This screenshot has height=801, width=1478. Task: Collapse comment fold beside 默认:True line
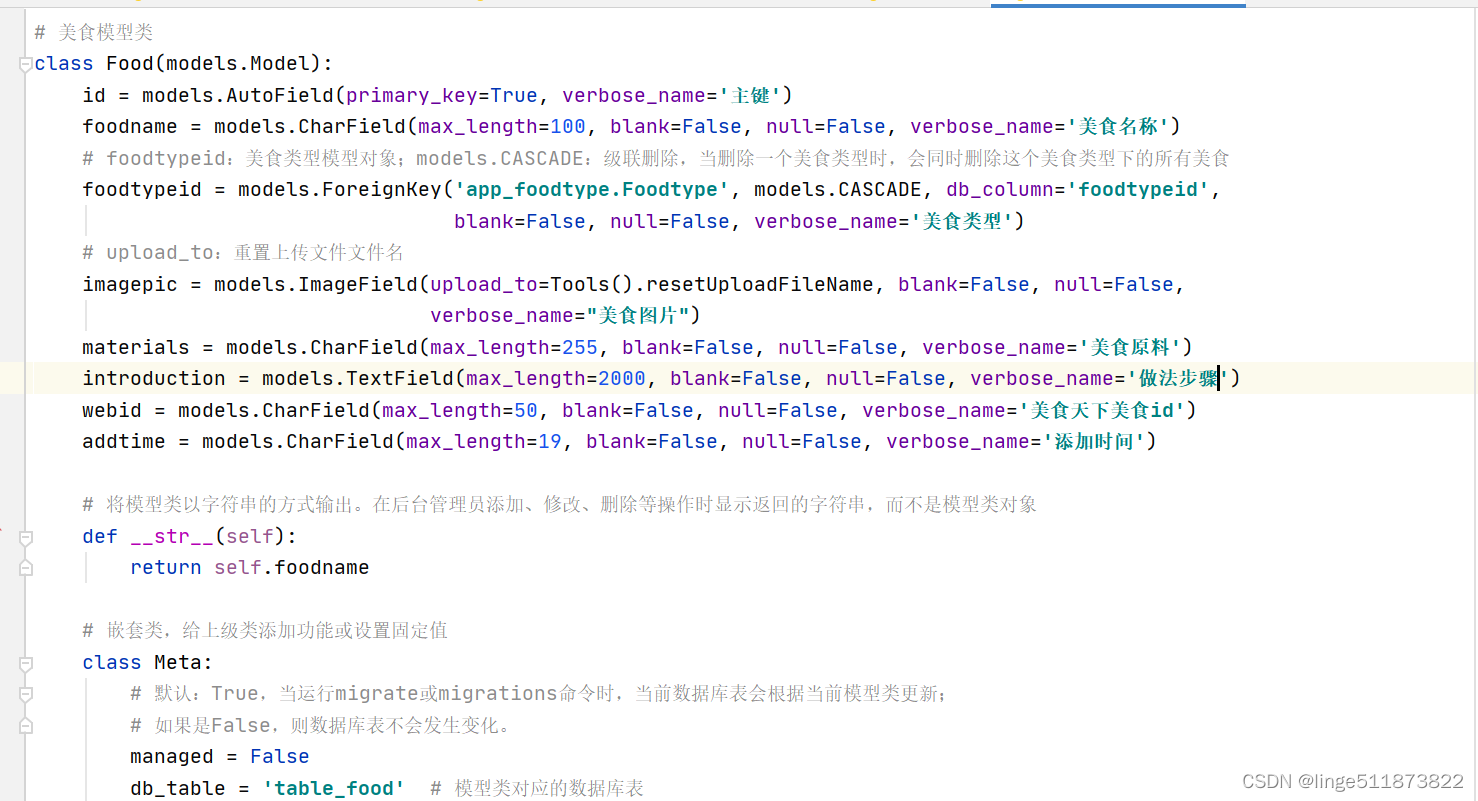25,694
